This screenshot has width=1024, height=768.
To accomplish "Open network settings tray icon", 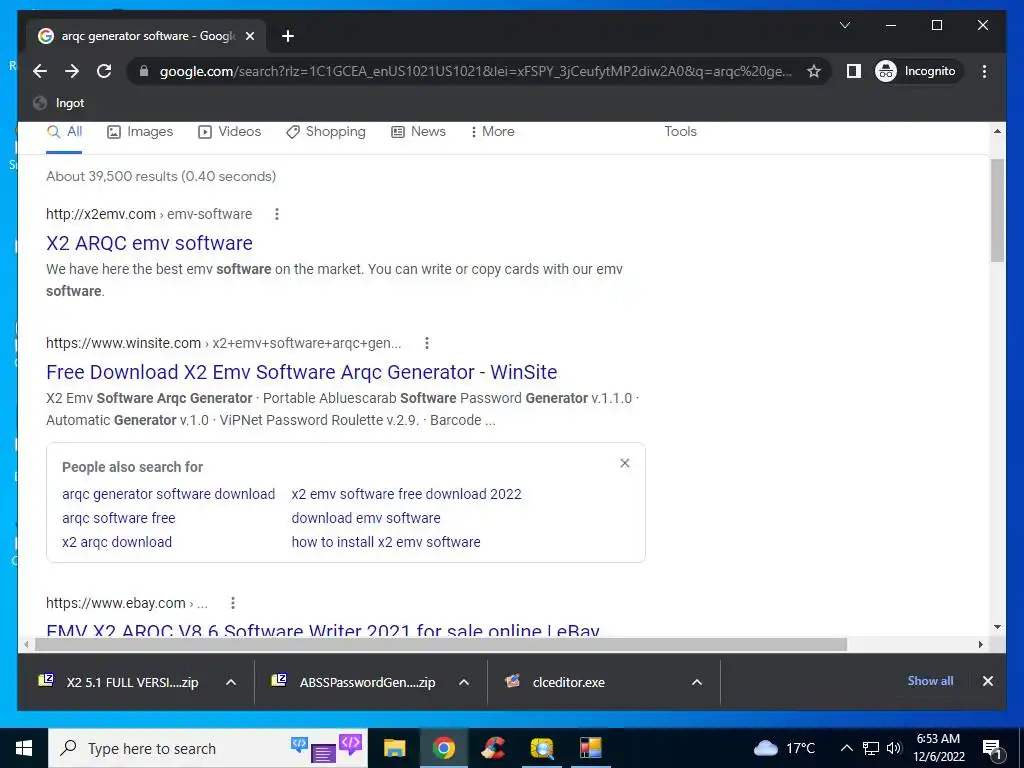I will click(x=871, y=748).
